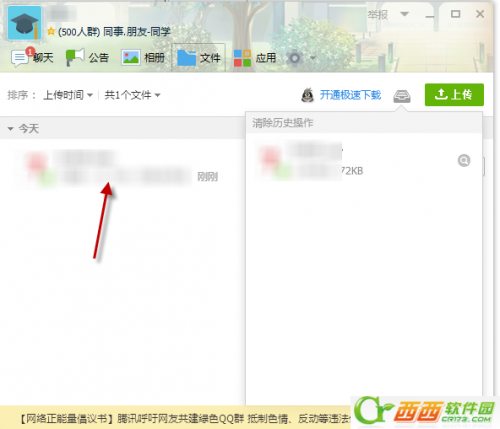
Task: Click the magnifier icon on history item
Action: [x=464, y=161]
